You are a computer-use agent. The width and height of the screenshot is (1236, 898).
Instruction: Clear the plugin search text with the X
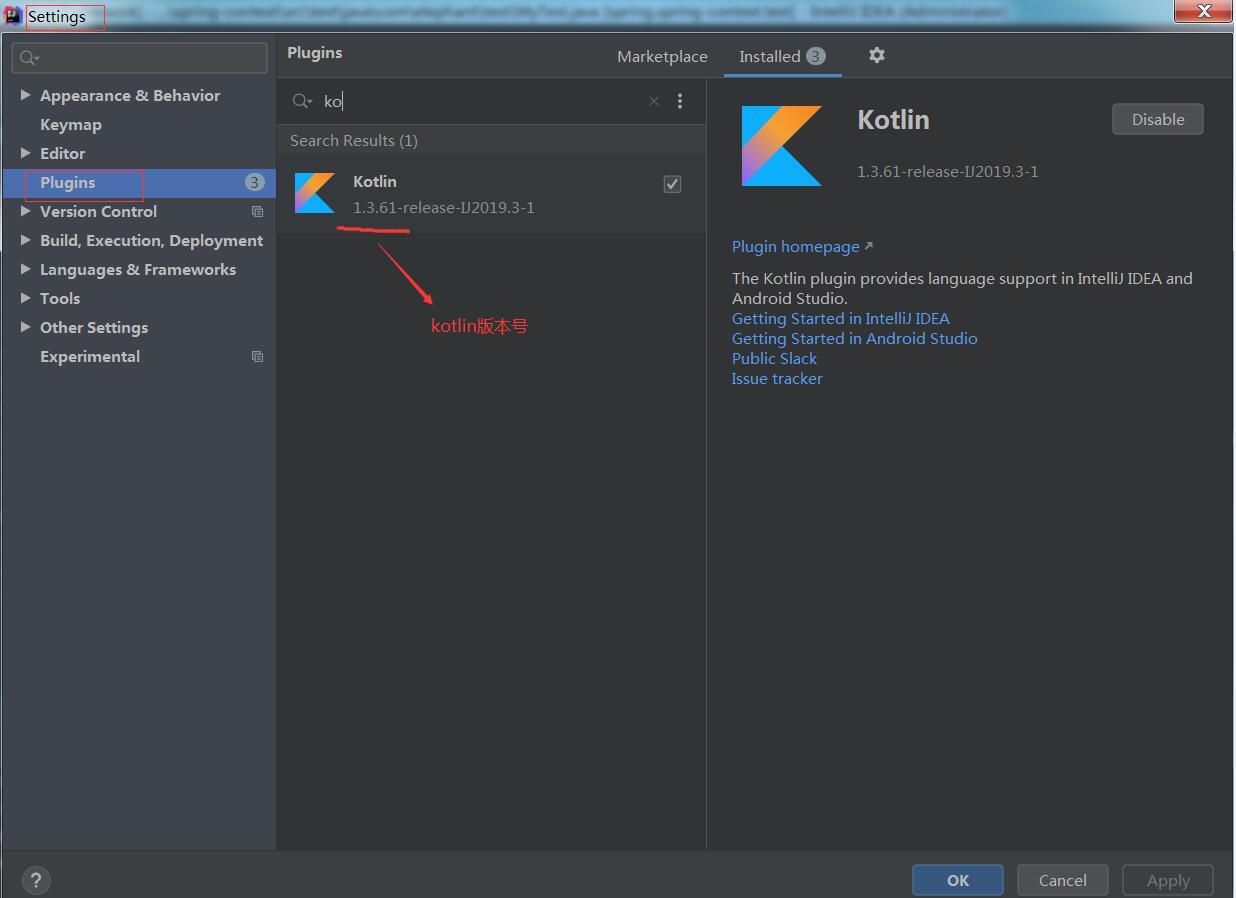[x=654, y=101]
